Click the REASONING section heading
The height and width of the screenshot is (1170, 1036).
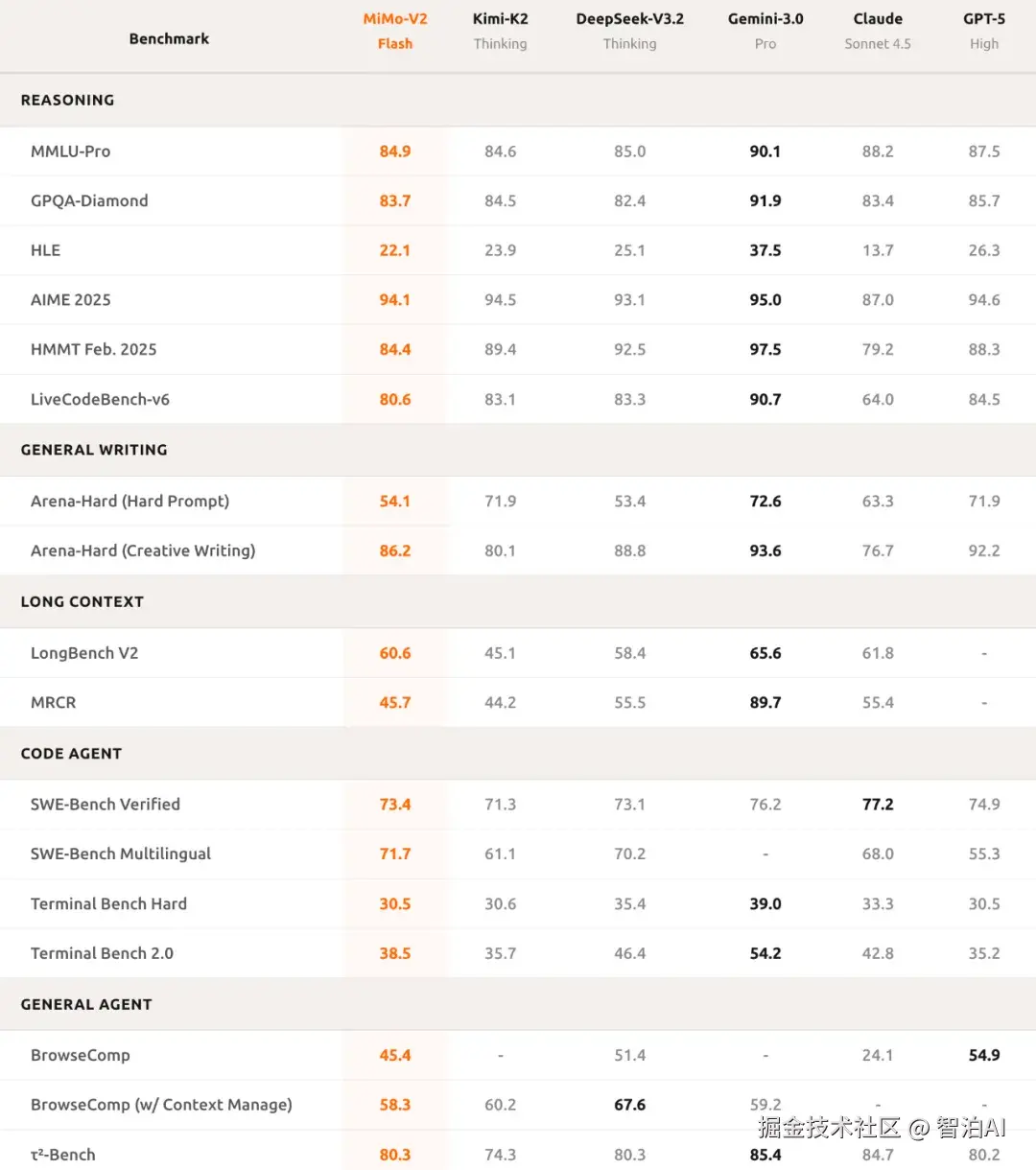pyautogui.click(x=67, y=100)
